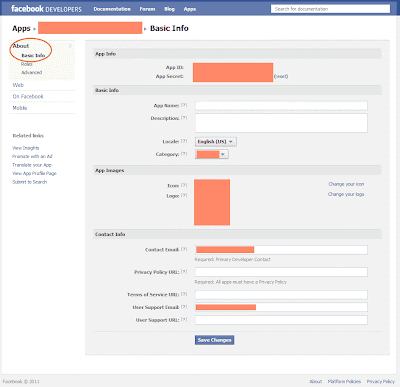The height and width of the screenshot is (387, 400).
Task: Click the Change your logo link
Action: pyautogui.click(x=346, y=194)
